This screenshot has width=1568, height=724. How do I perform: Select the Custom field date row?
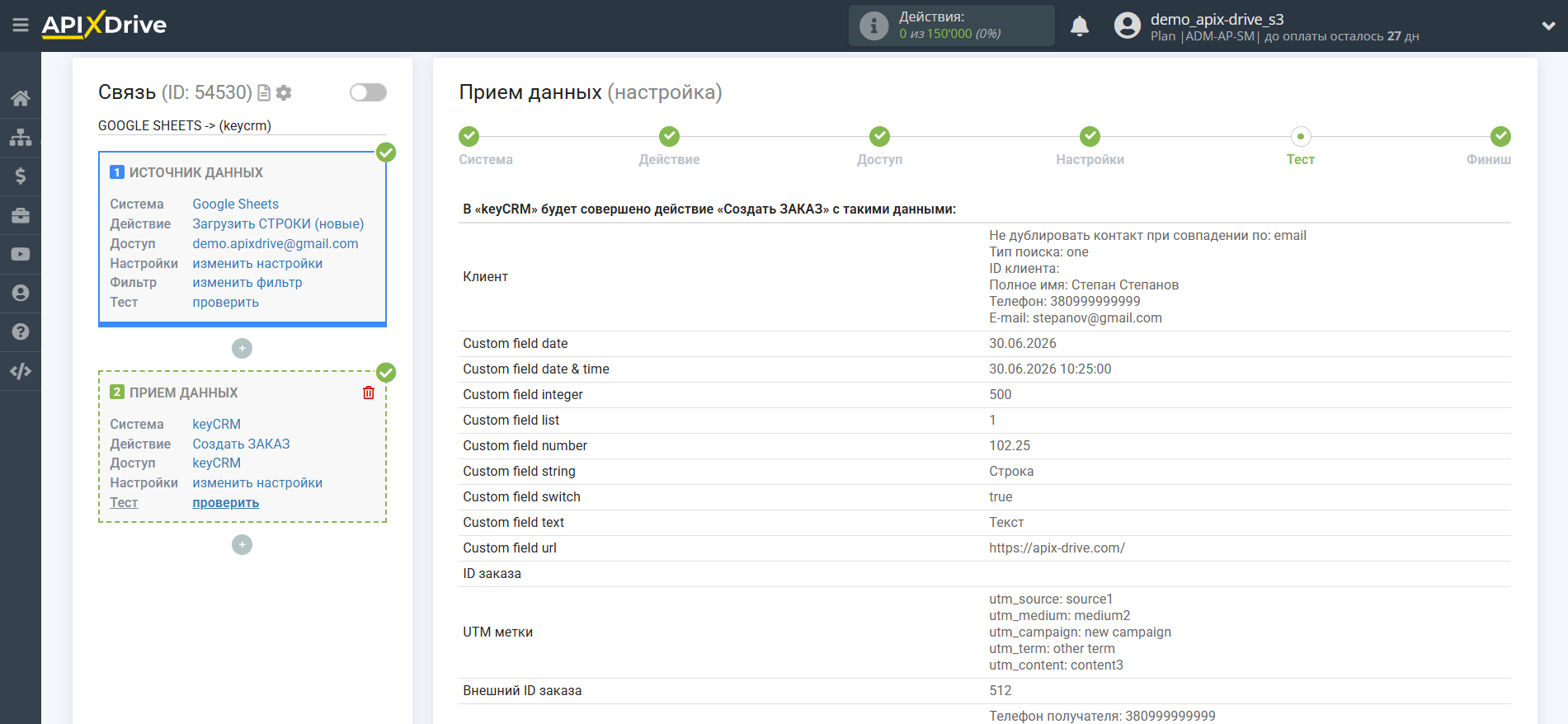pos(985,343)
